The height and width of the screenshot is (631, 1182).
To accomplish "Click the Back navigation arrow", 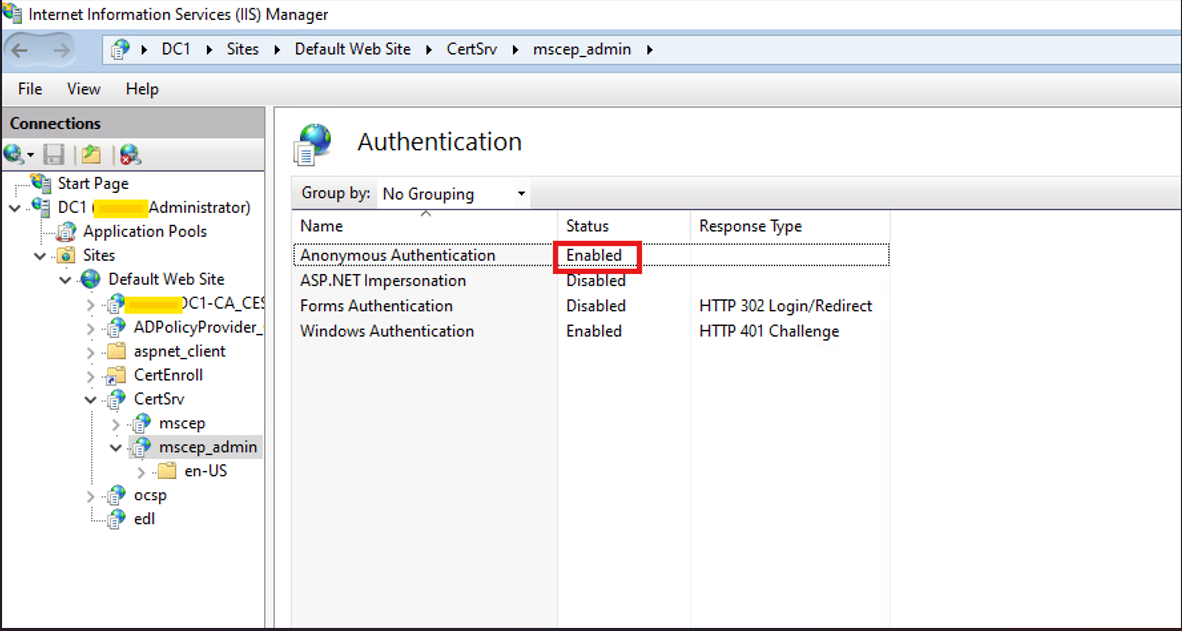I will coord(20,49).
